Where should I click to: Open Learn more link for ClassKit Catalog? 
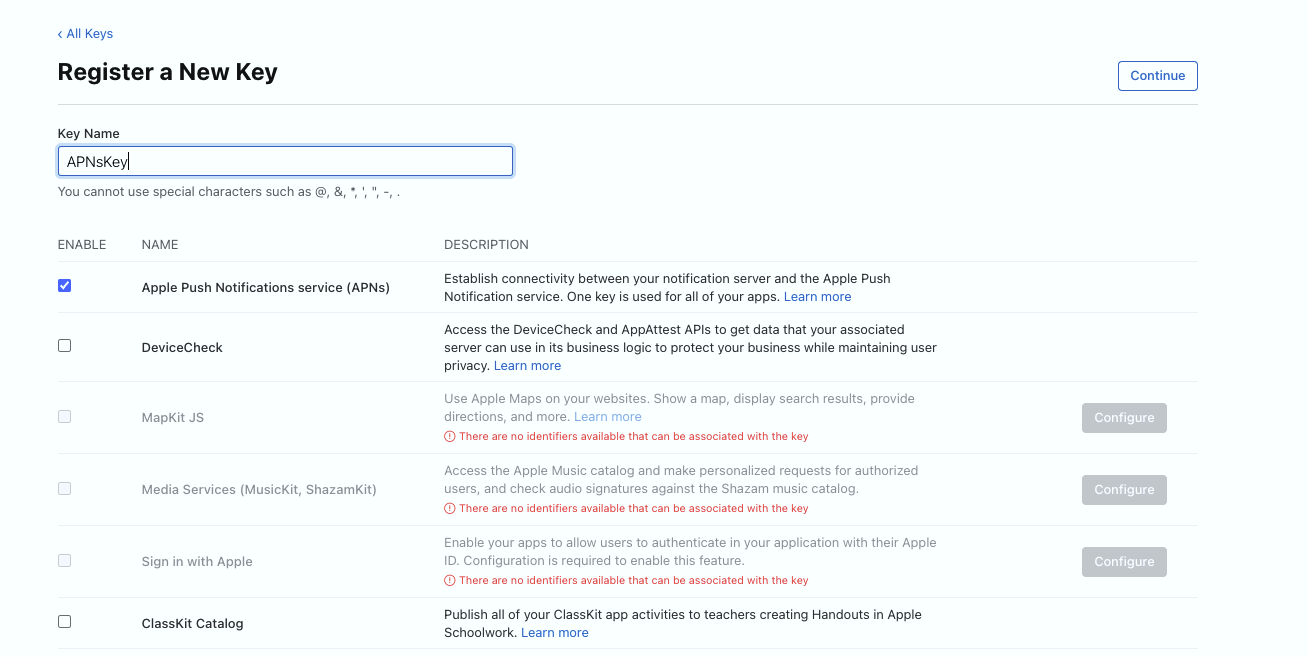(554, 633)
